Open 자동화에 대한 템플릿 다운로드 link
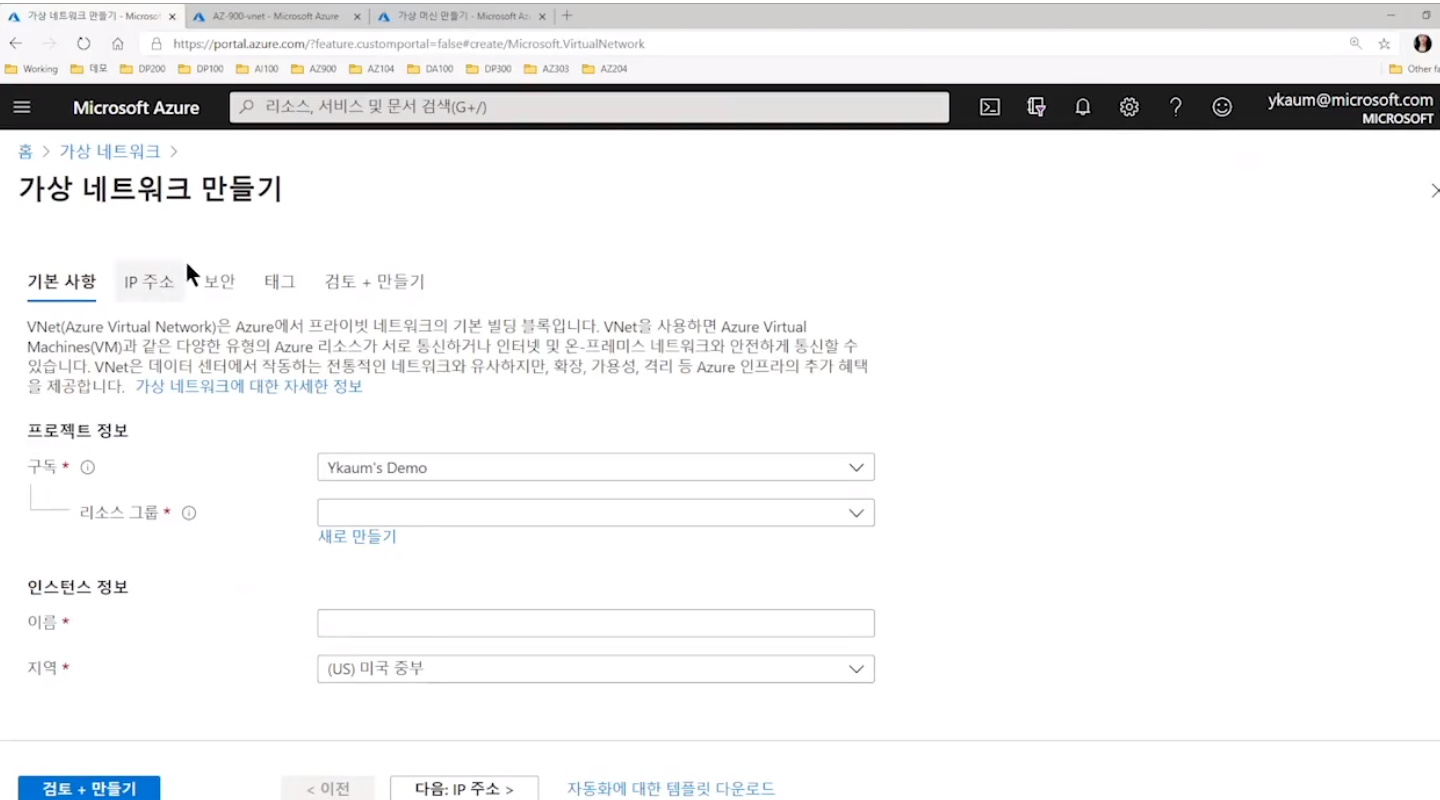 [671, 788]
